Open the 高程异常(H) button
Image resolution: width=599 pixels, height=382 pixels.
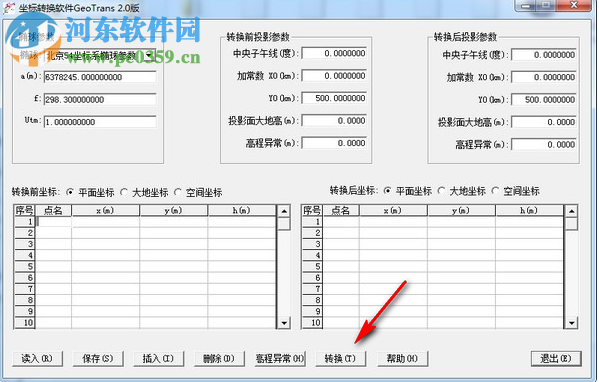coord(280,358)
